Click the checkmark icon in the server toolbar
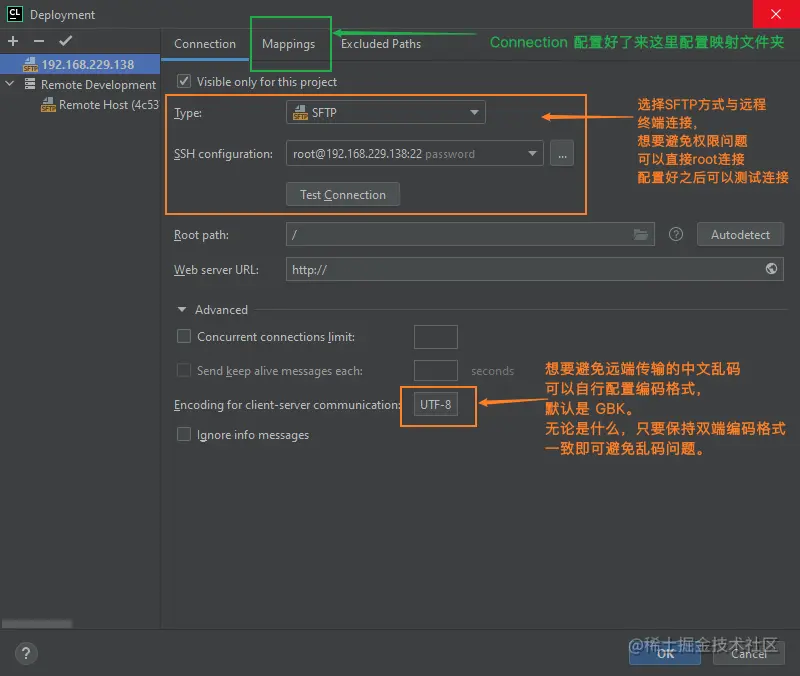 64,41
